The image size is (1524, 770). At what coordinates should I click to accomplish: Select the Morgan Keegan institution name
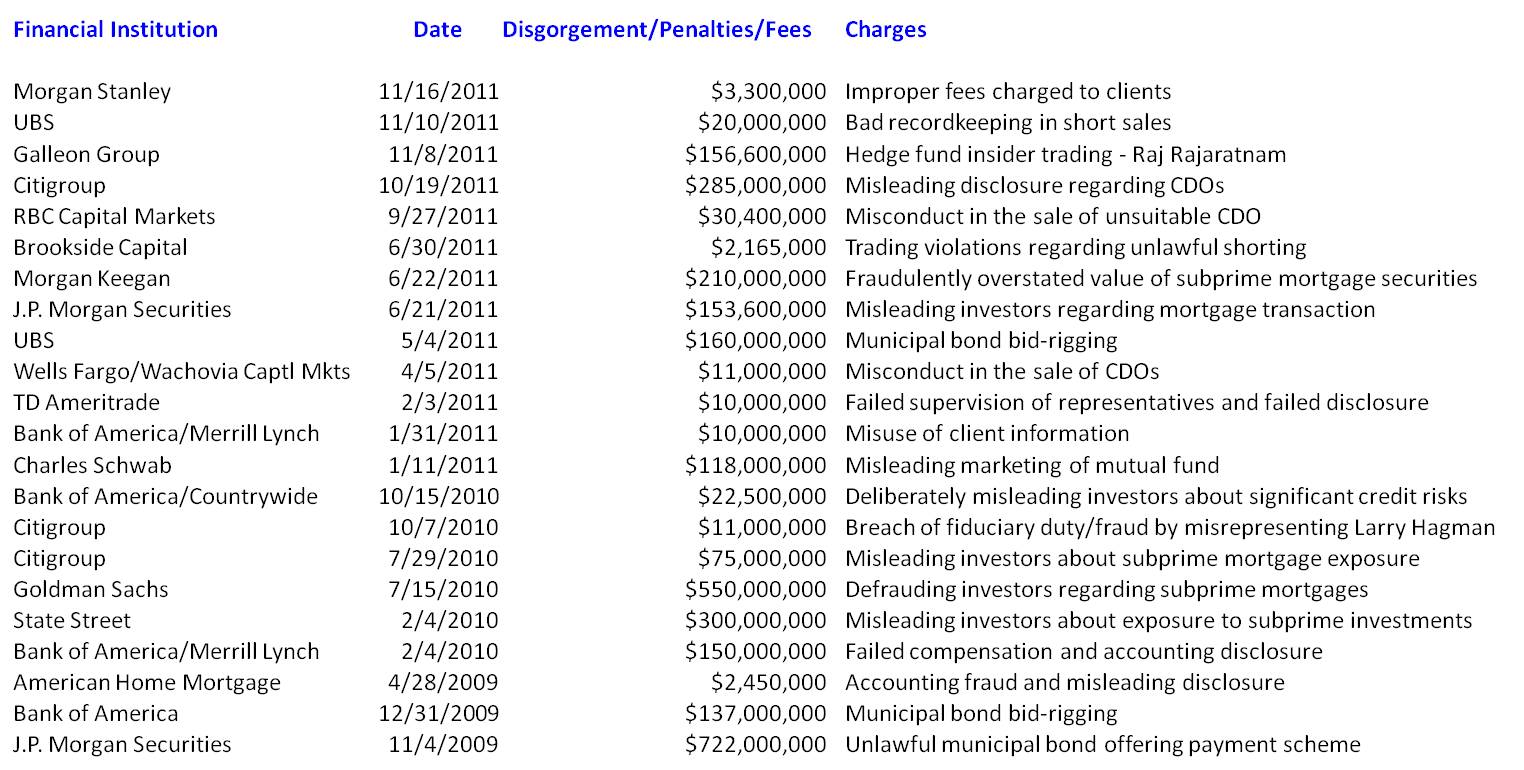coord(91,278)
